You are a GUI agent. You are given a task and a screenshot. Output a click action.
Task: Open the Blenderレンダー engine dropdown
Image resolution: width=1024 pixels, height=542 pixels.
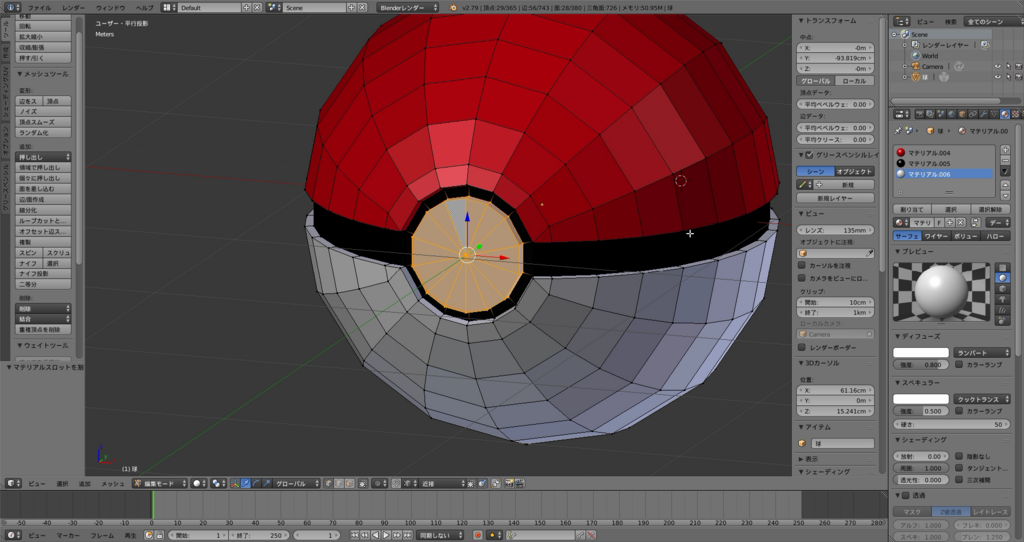(x=410, y=7)
